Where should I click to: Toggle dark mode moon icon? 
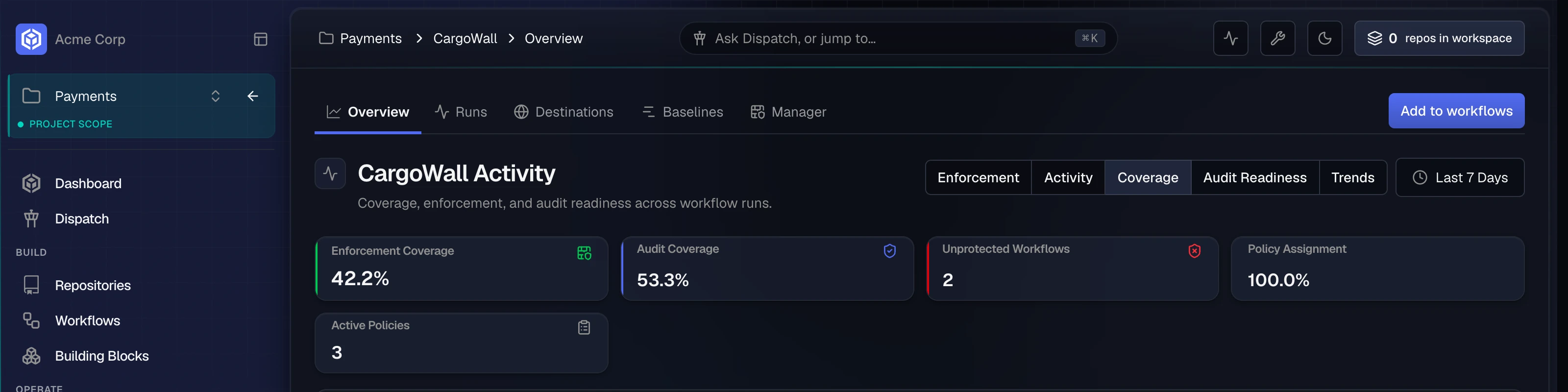[1324, 38]
